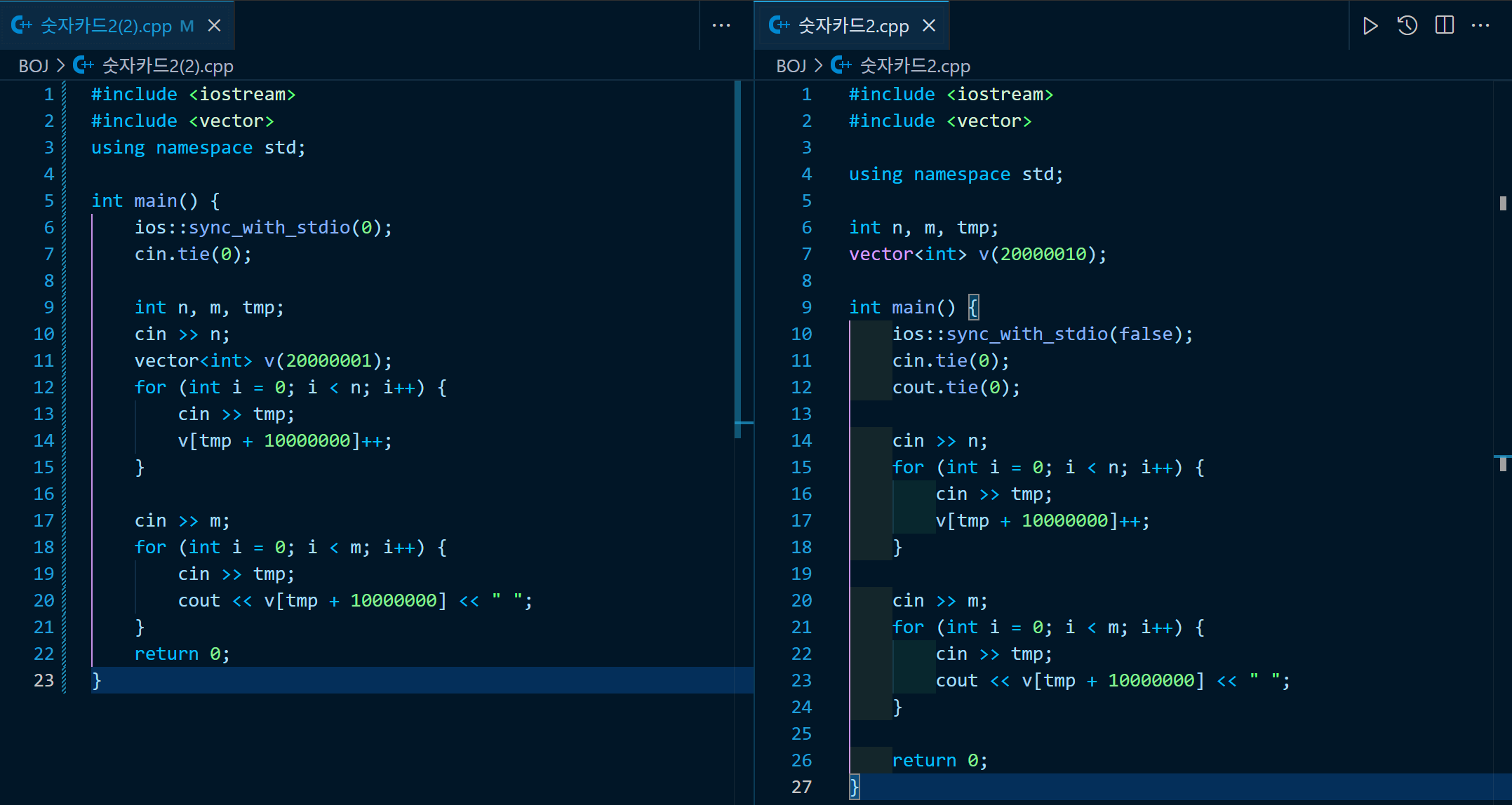Click C++ icon in left breadcrumb
Image resolution: width=1512 pixels, height=805 pixels.
click(x=83, y=66)
